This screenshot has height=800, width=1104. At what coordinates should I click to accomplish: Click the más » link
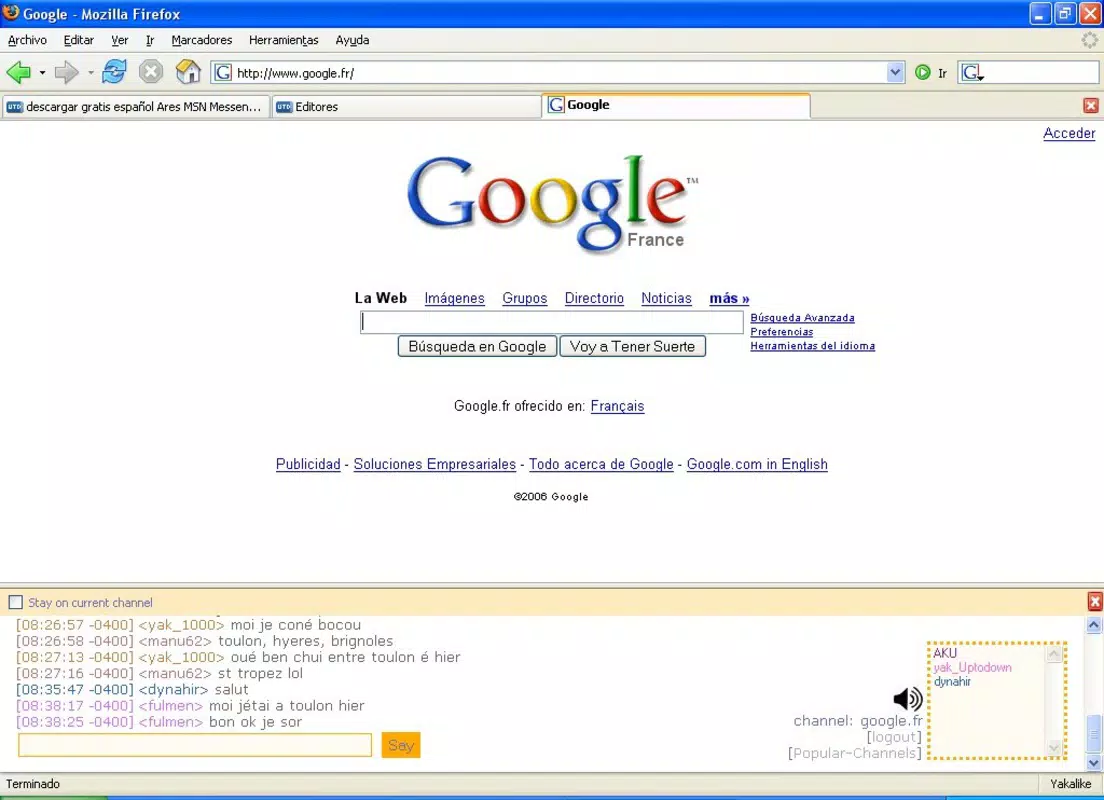point(729,298)
